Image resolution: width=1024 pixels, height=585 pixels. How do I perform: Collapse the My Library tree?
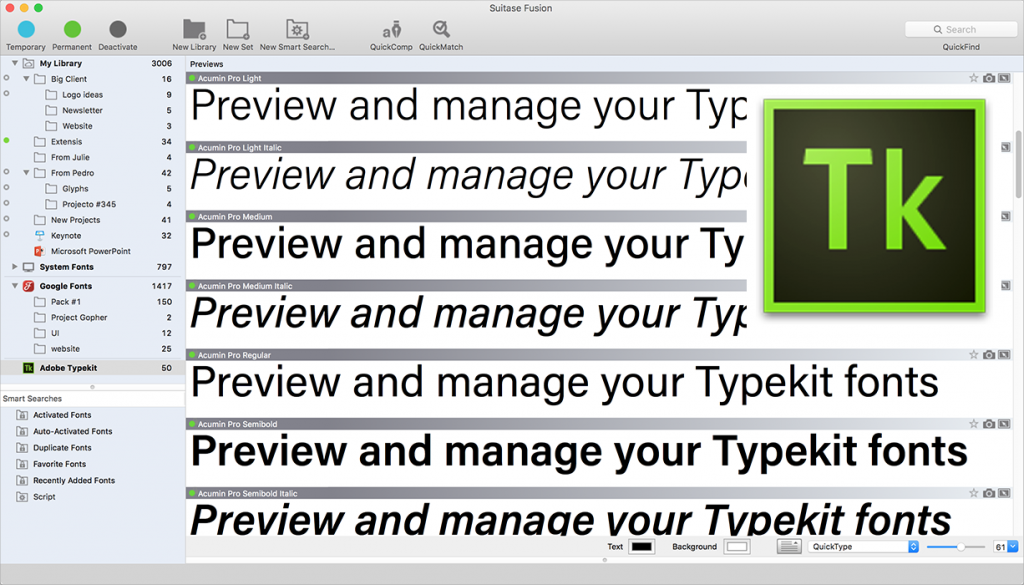13,62
